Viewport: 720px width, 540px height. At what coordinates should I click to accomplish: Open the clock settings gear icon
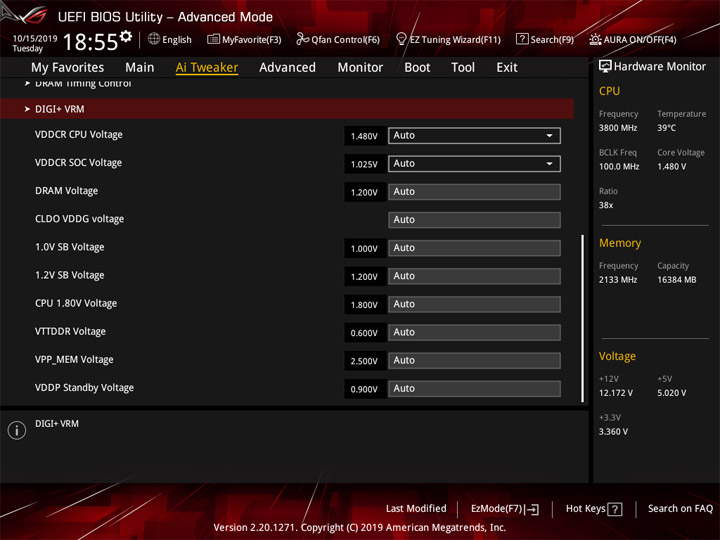tap(126, 36)
